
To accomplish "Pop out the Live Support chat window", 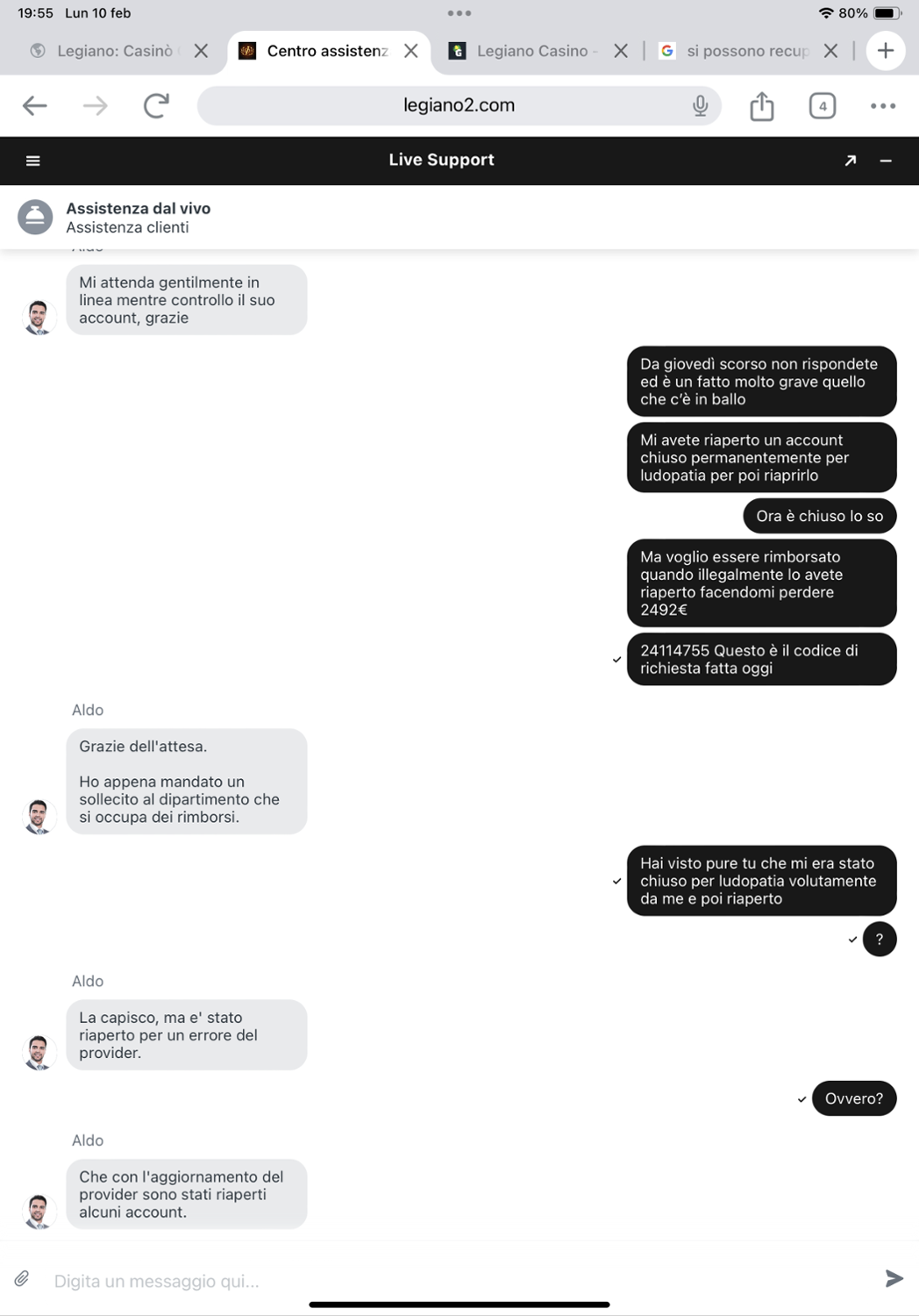I will coord(851,161).
